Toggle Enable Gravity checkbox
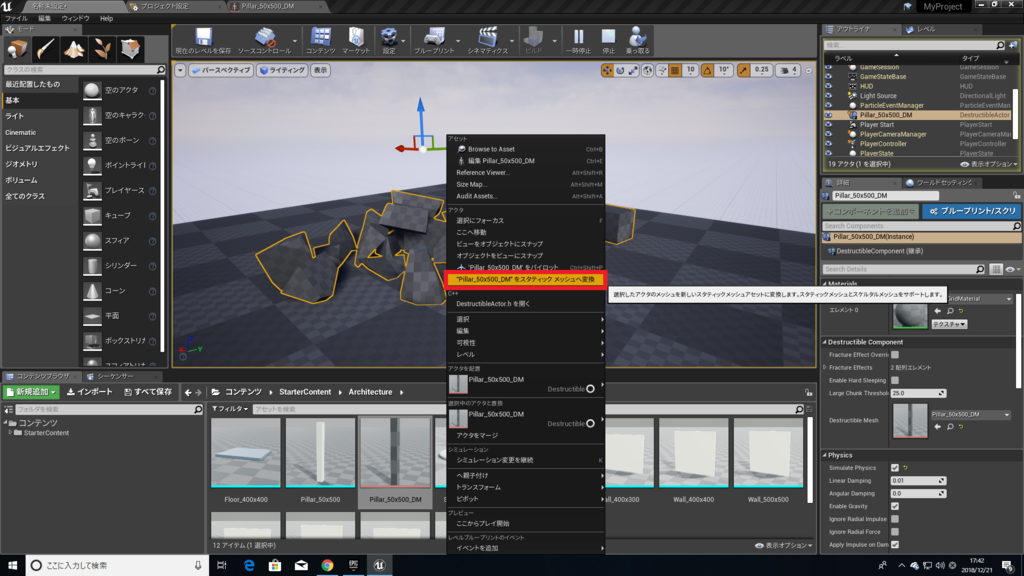Screen dimensions: 1024x576 tap(895, 506)
